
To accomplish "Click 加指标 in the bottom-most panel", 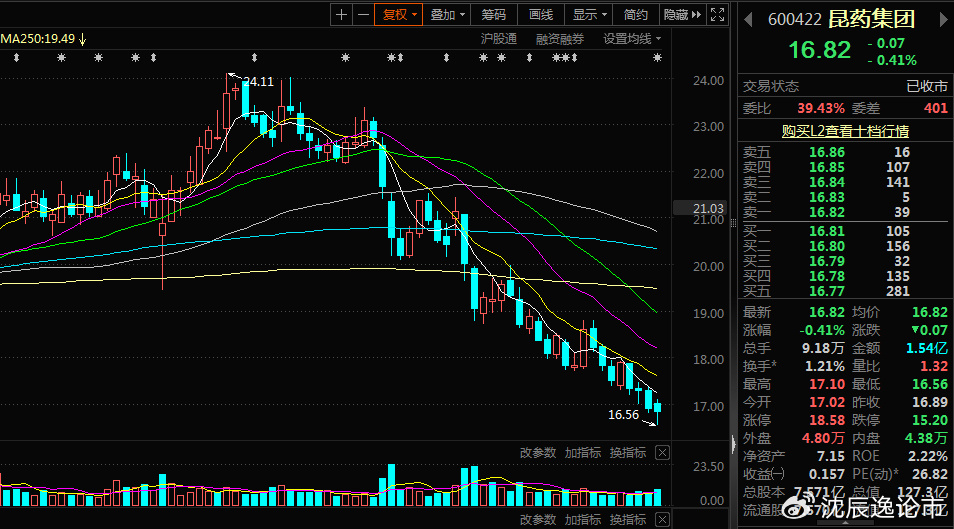I will coord(583,519).
